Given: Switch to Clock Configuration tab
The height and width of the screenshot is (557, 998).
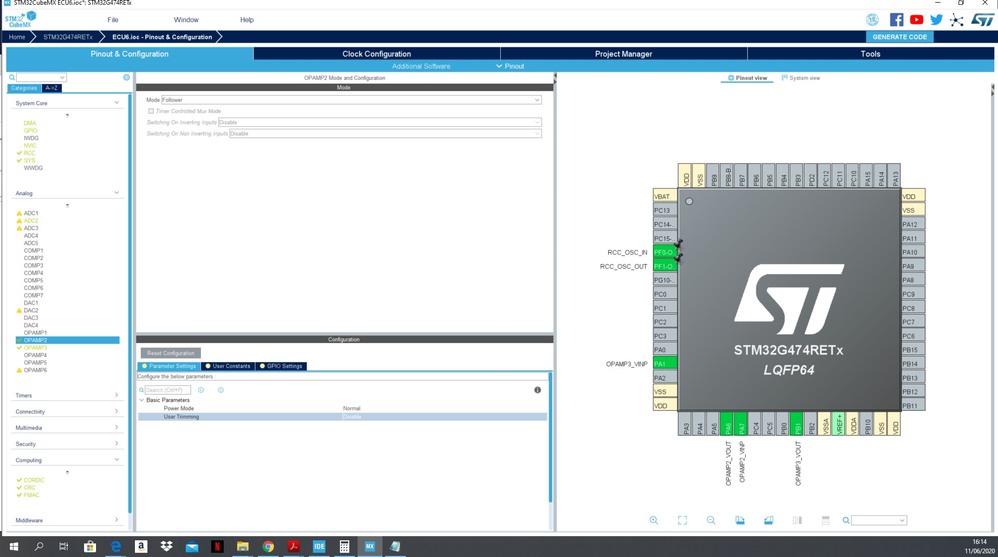Looking at the screenshot, I should pyautogui.click(x=377, y=54).
